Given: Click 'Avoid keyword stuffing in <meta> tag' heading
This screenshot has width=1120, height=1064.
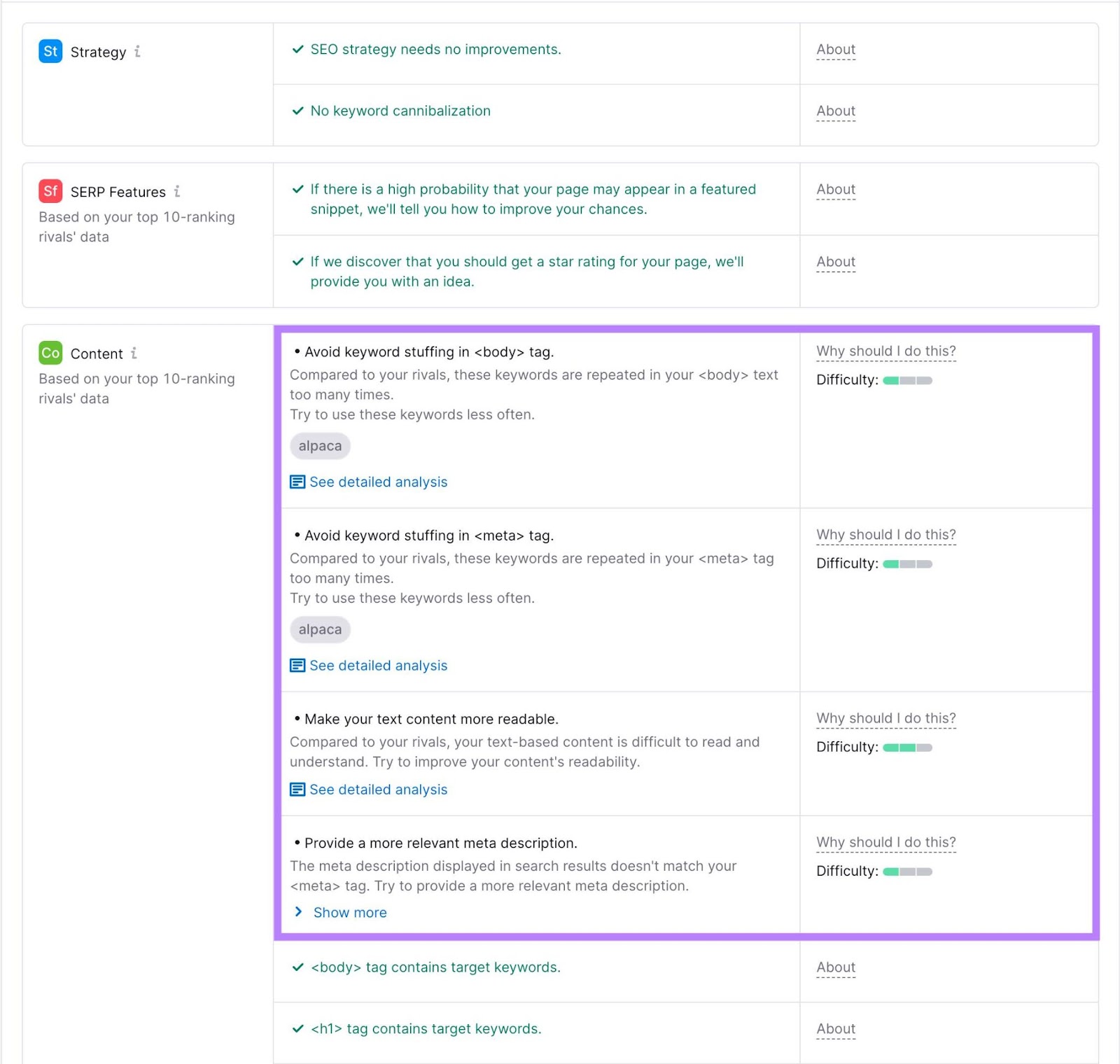Looking at the screenshot, I should point(429,535).
